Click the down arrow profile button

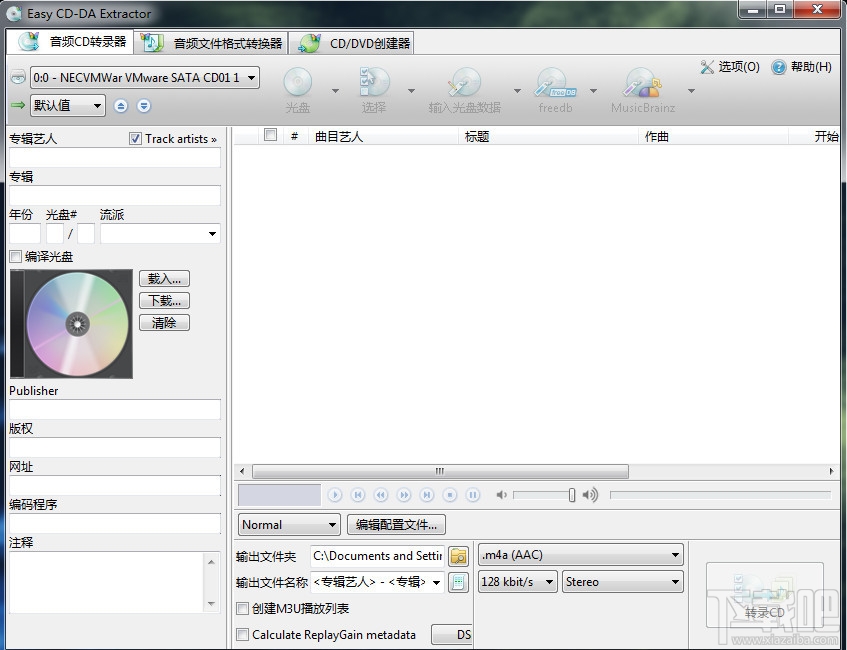tap(143, 106)
